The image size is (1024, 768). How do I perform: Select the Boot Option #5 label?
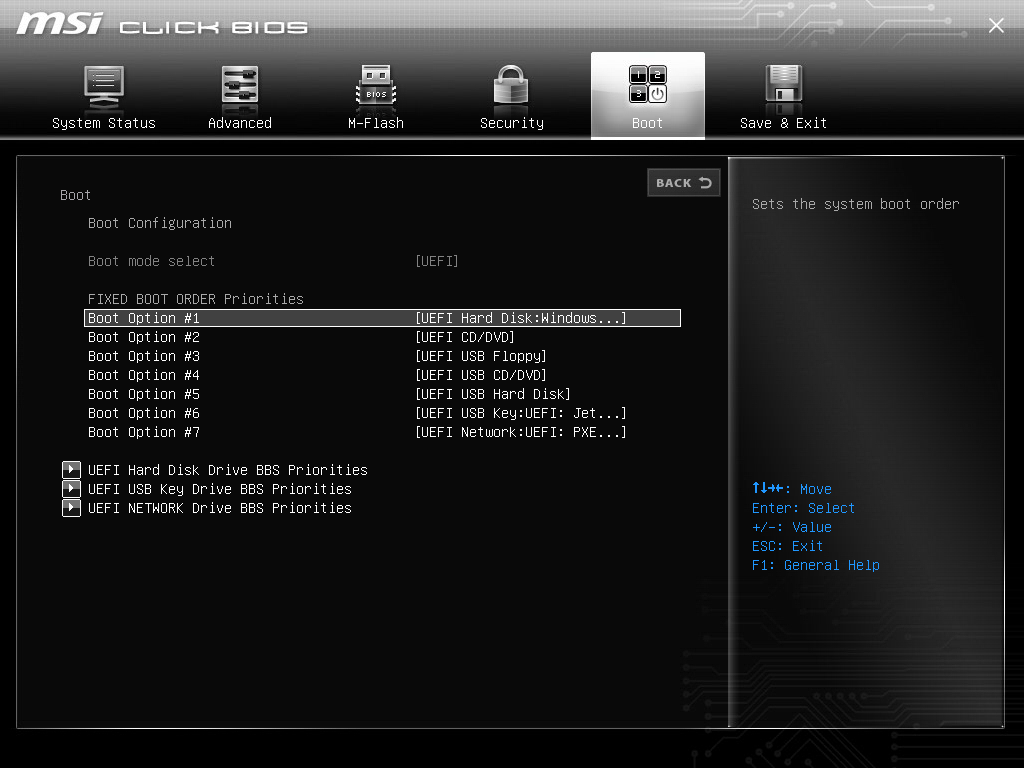click(x=144, y=394)
